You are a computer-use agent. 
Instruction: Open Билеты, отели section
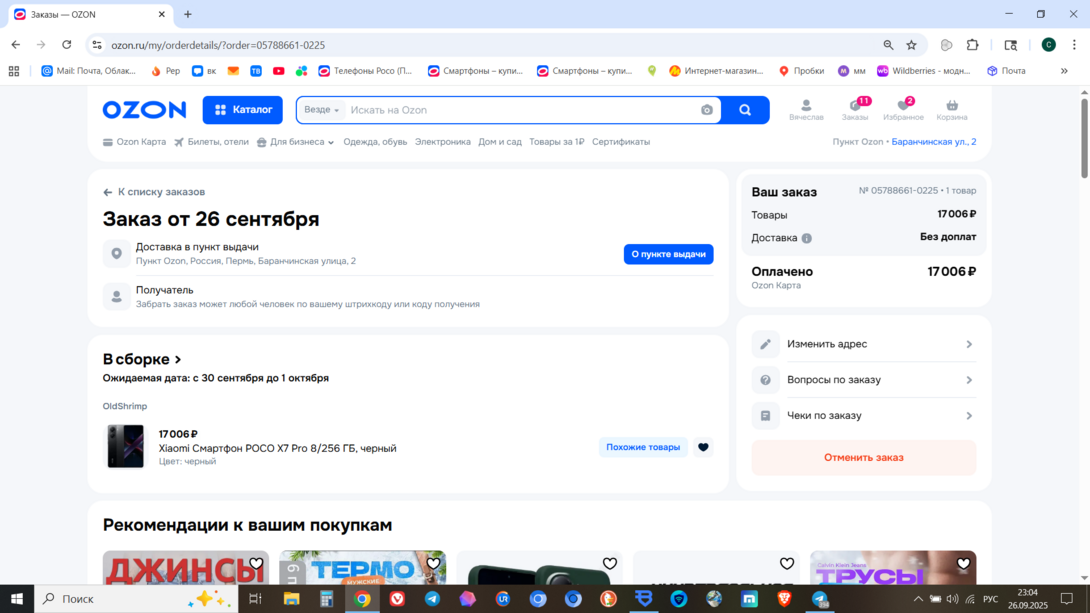coord(211,142)
